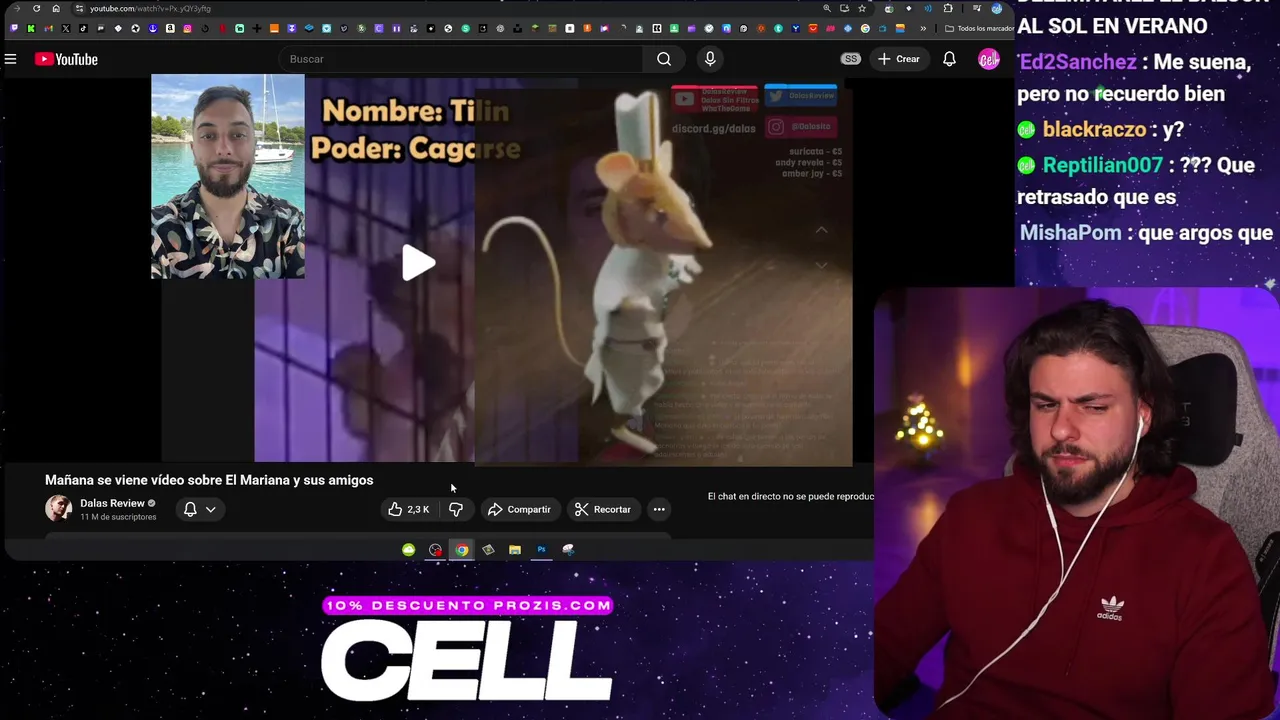Click the Recortar clip button
This screenshot has width=1280, height=720.
(x=603, y=509)
